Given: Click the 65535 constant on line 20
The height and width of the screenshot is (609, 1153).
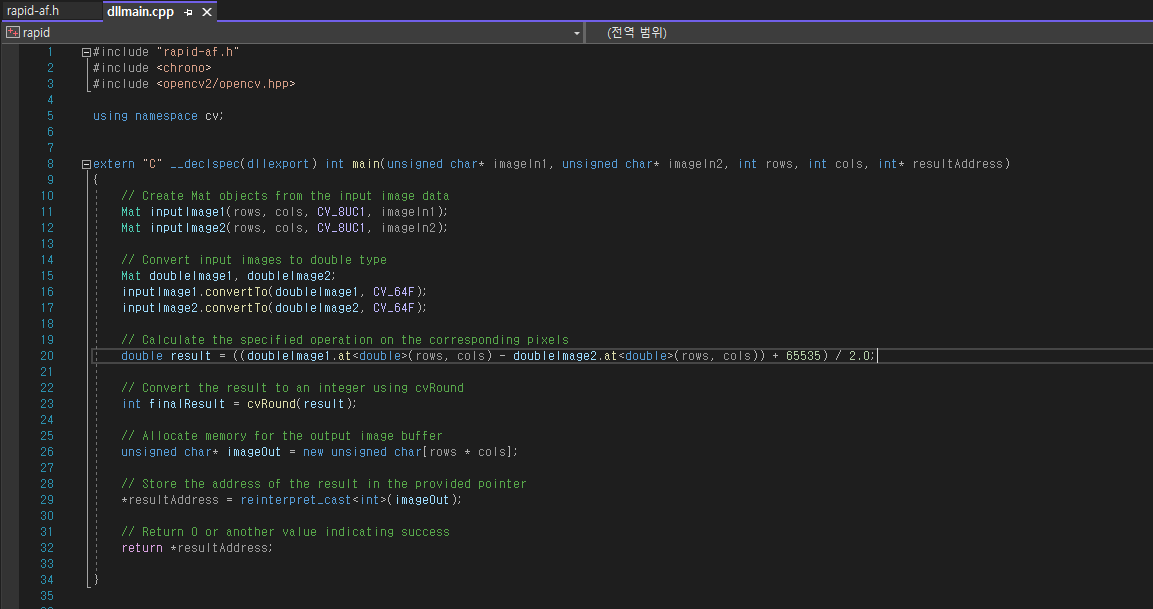Looking at the screenshot, I should click(x=803, y=356).
